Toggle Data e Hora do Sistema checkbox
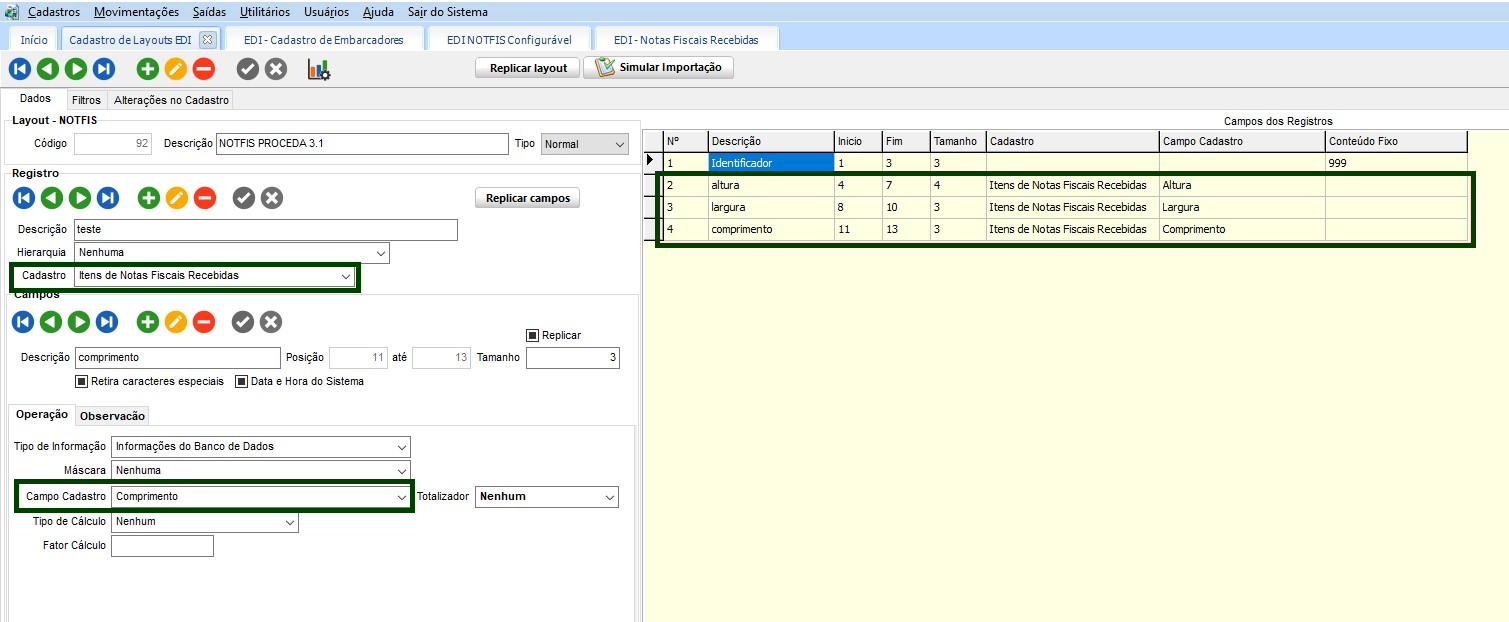1509x622 pixels. coord(242,381)
